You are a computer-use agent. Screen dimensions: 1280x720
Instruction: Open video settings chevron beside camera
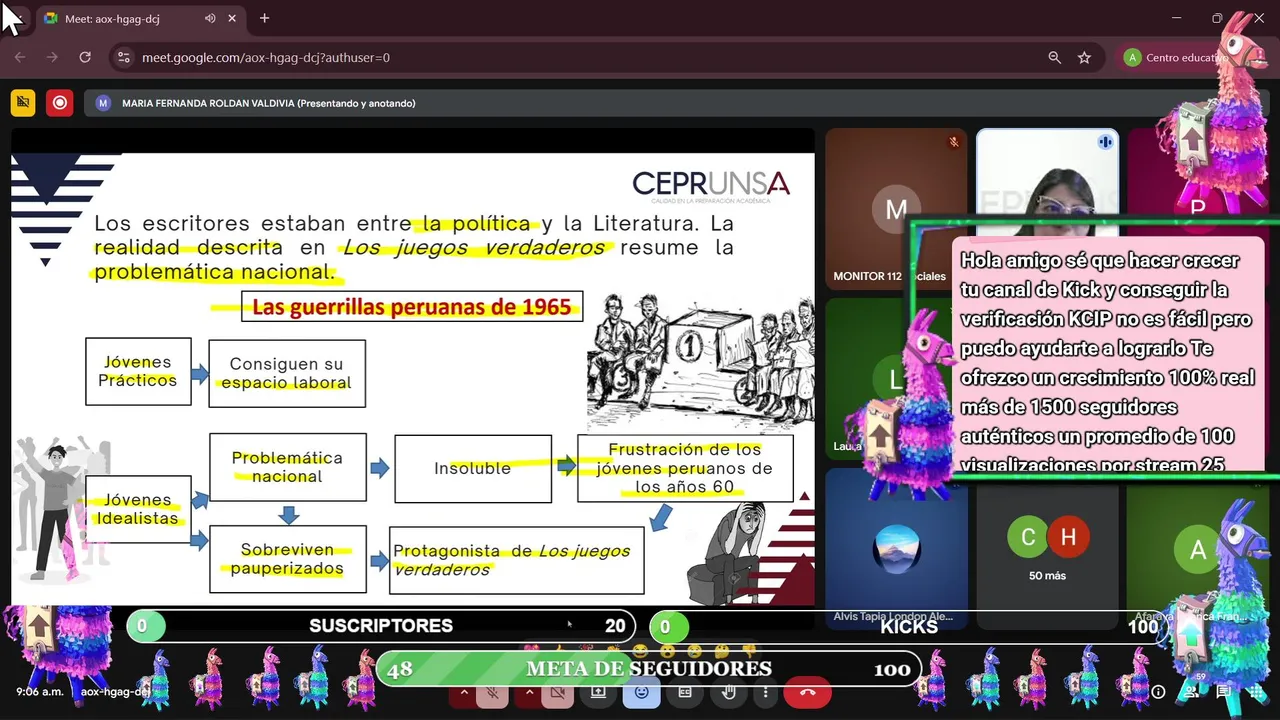(530, 692)
